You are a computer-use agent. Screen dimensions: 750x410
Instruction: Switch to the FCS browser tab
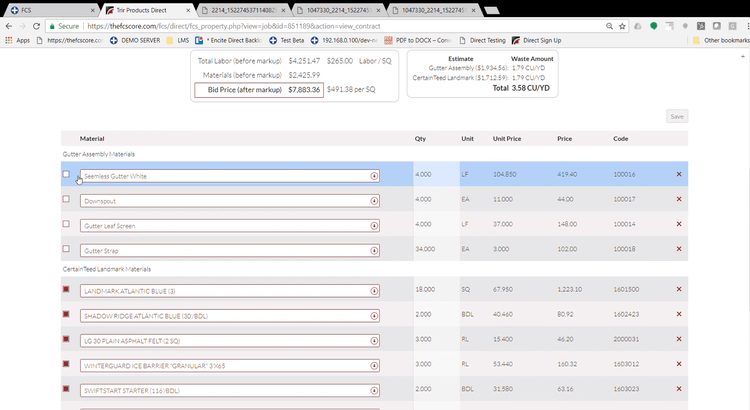(50, 10)
